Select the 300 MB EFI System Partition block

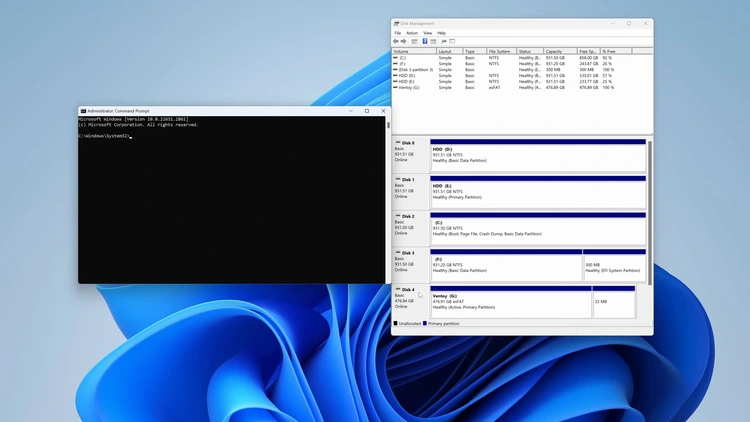coord(615,266)
